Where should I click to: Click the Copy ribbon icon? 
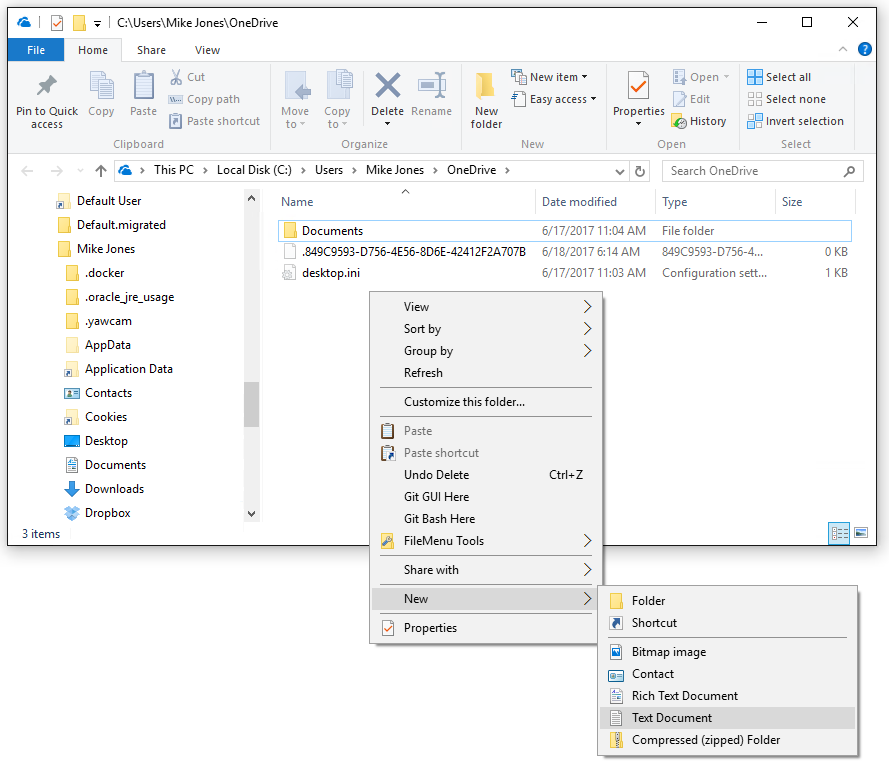[101, 86]
